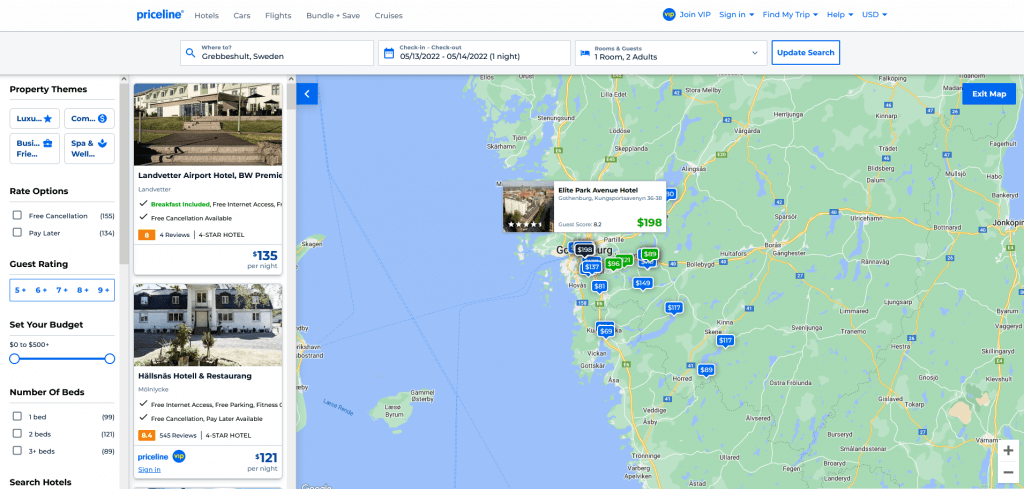Enable the Free Cancellation checkbox
This screenshot has height=489, width=1024.
point(17,216)
